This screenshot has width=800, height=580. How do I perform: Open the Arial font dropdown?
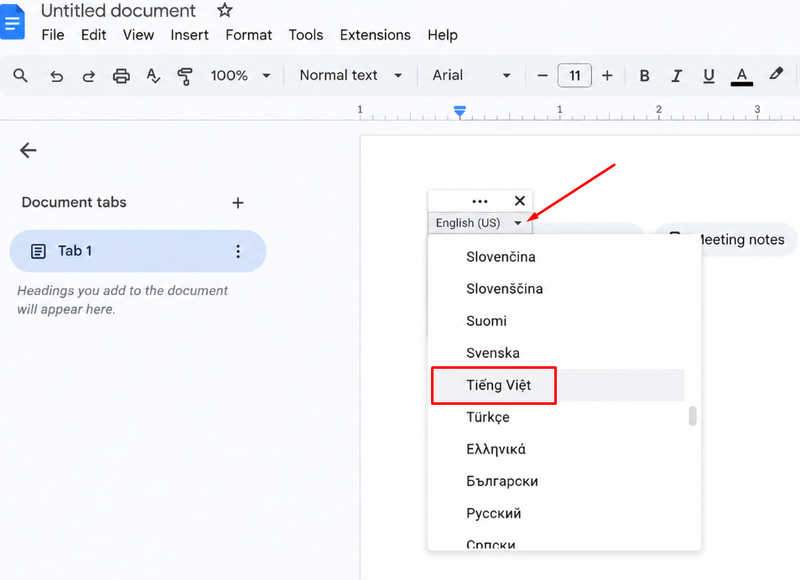coord(471,75)
